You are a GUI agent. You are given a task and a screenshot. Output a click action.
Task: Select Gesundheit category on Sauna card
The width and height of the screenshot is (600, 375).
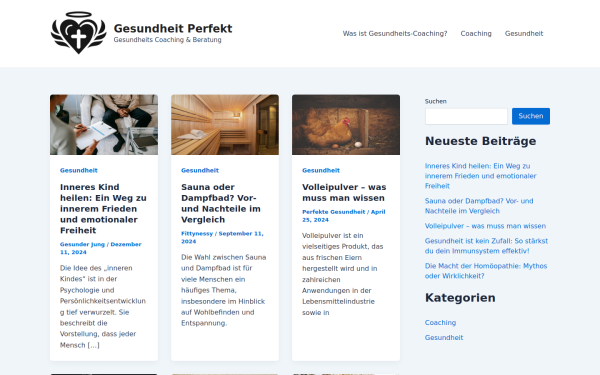point(200,171)
